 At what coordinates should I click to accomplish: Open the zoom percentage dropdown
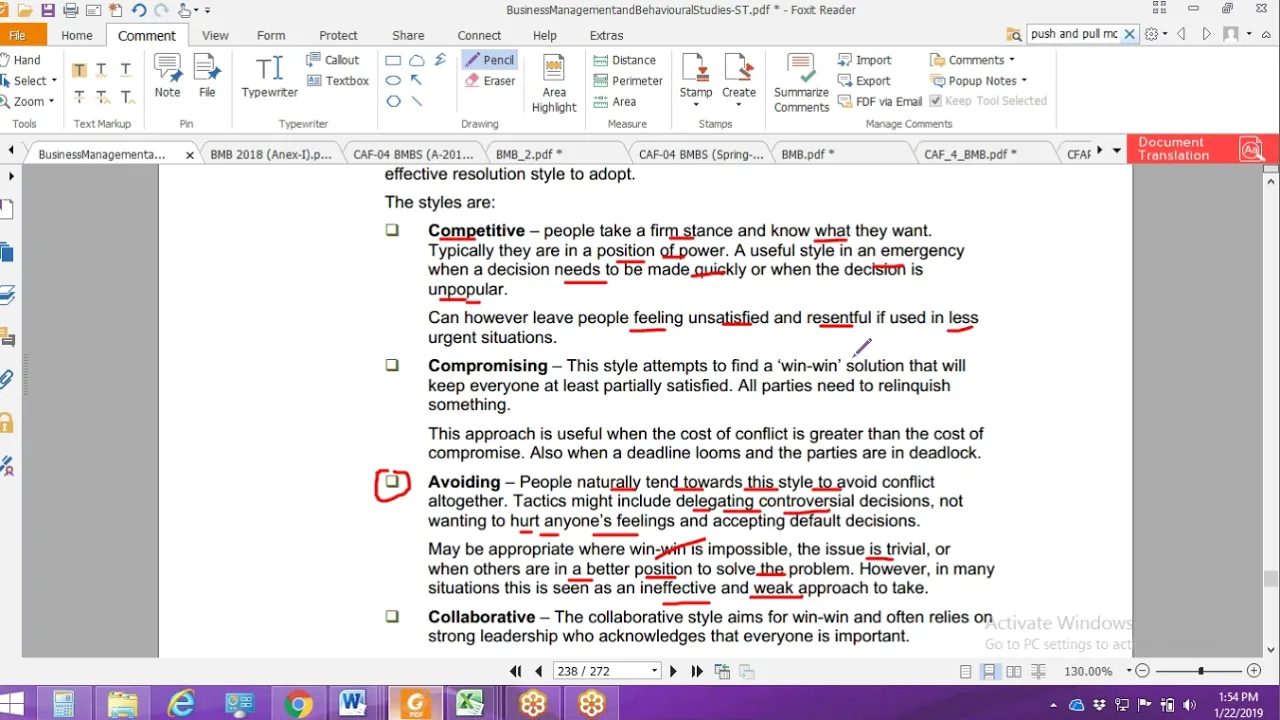click(1129, 672)
